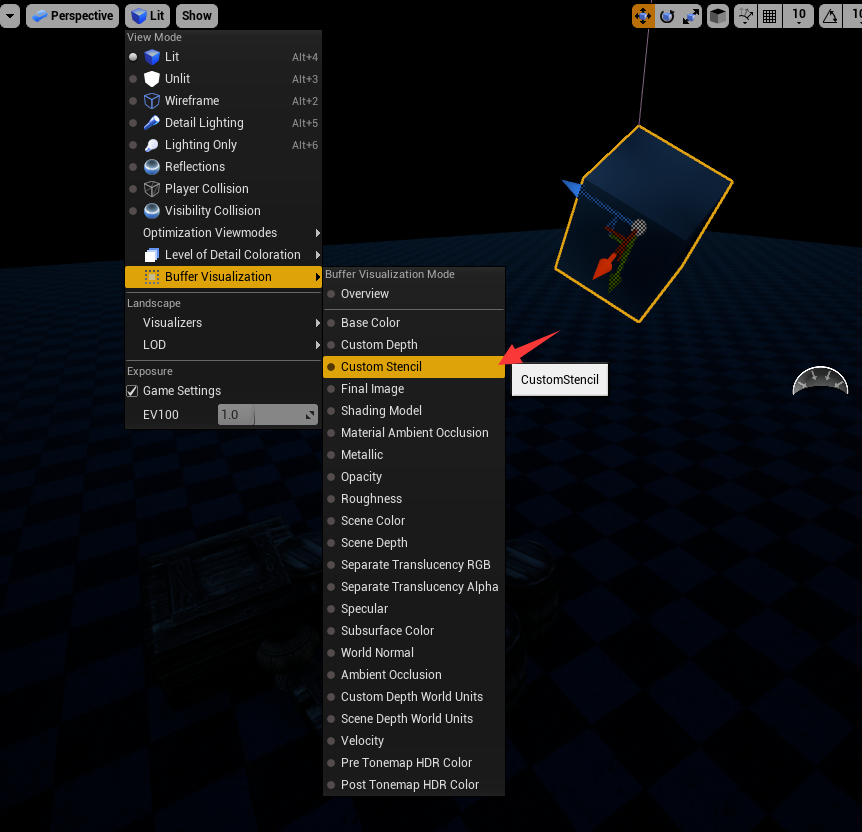Select the Scale tool in the viewport toolbar
The width and height of the screenshot is (862, 832).
pyautogui.click(x=691, y=16)
